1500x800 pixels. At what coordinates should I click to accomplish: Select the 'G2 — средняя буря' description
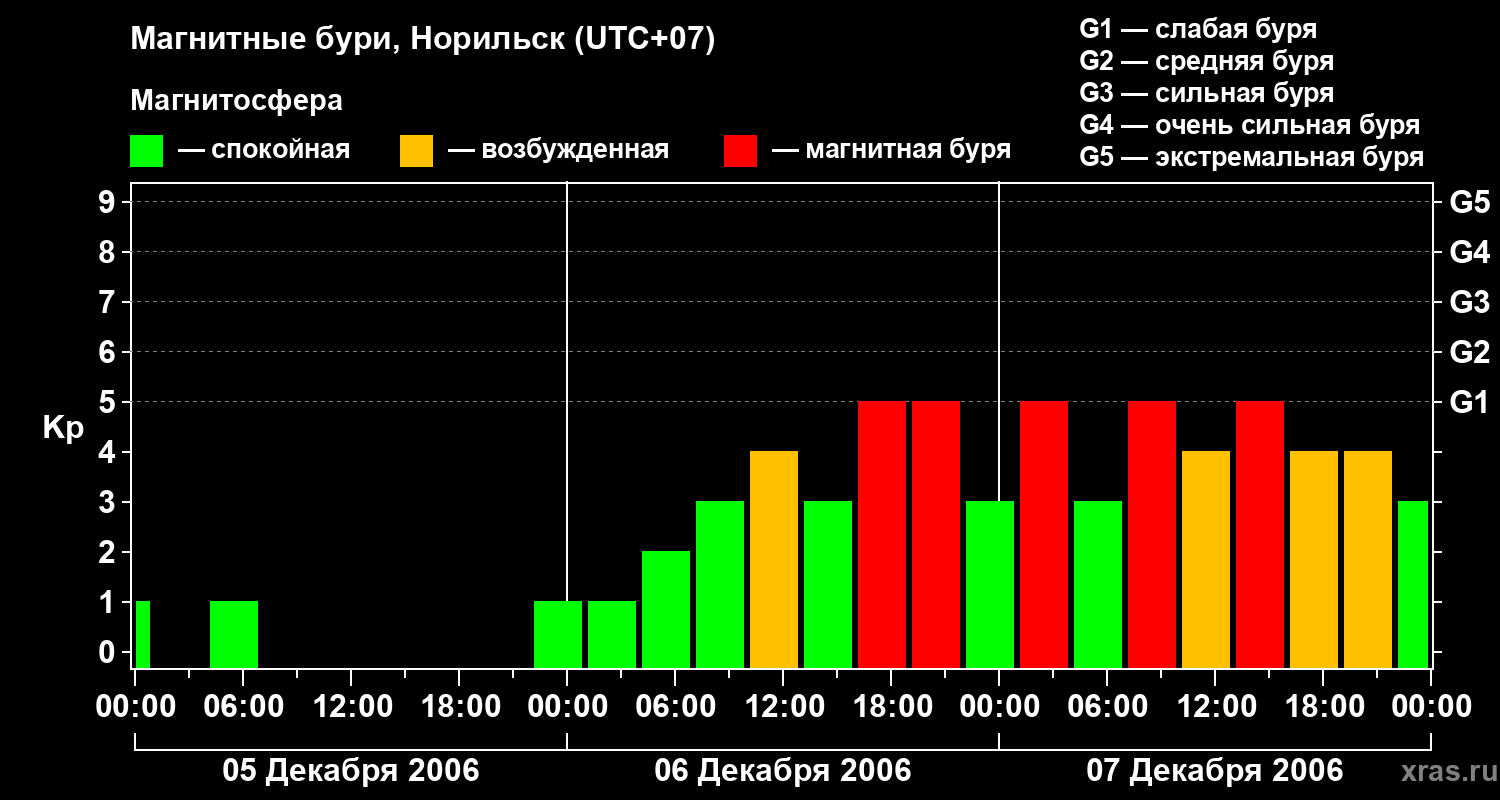[1206, 61]
